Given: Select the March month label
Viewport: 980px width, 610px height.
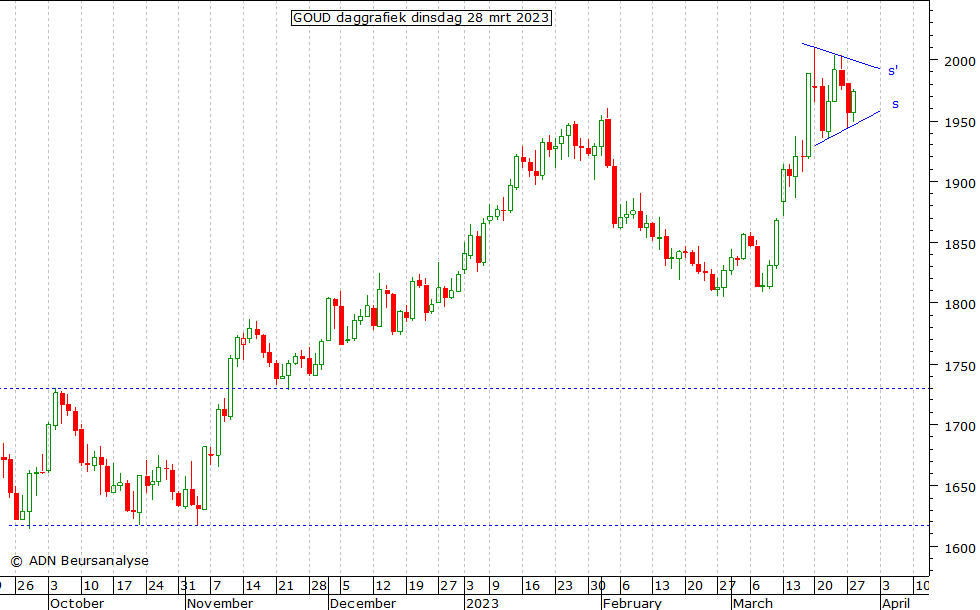Looking at the screenshot, I should click(752, 603).
